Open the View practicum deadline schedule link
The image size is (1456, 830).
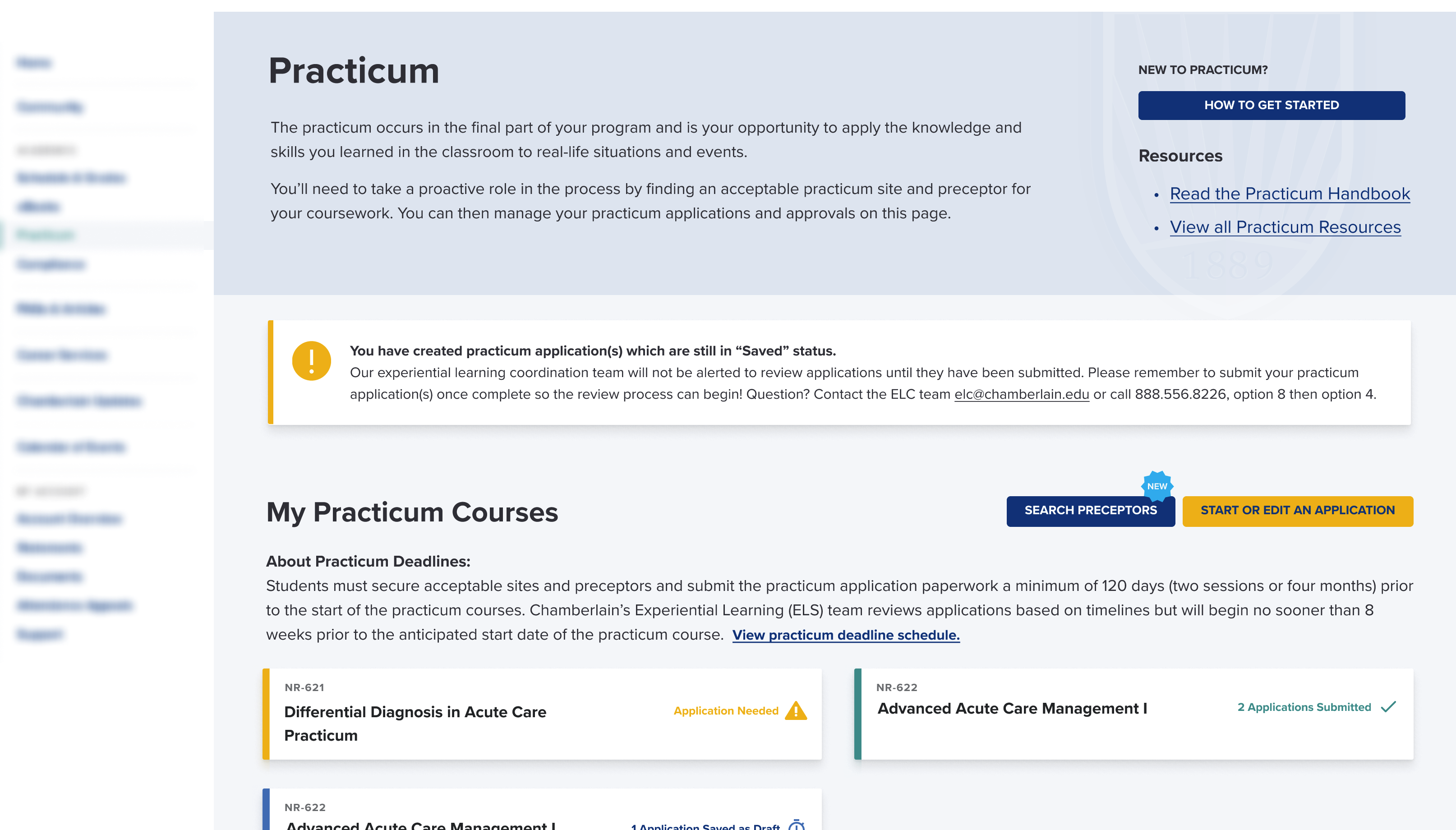point(846,635)
